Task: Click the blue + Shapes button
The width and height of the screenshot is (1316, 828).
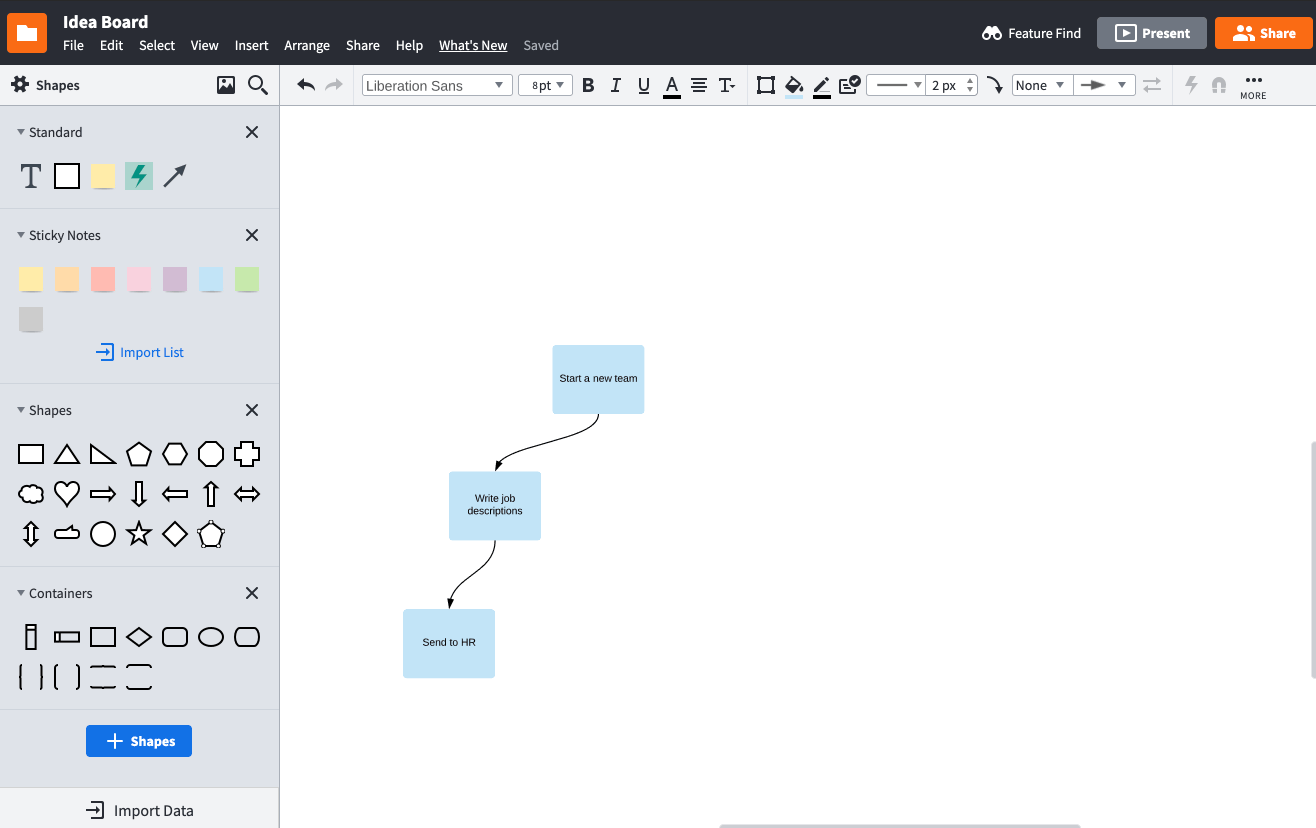Action: pyautogui.click(x=139, y=741)
